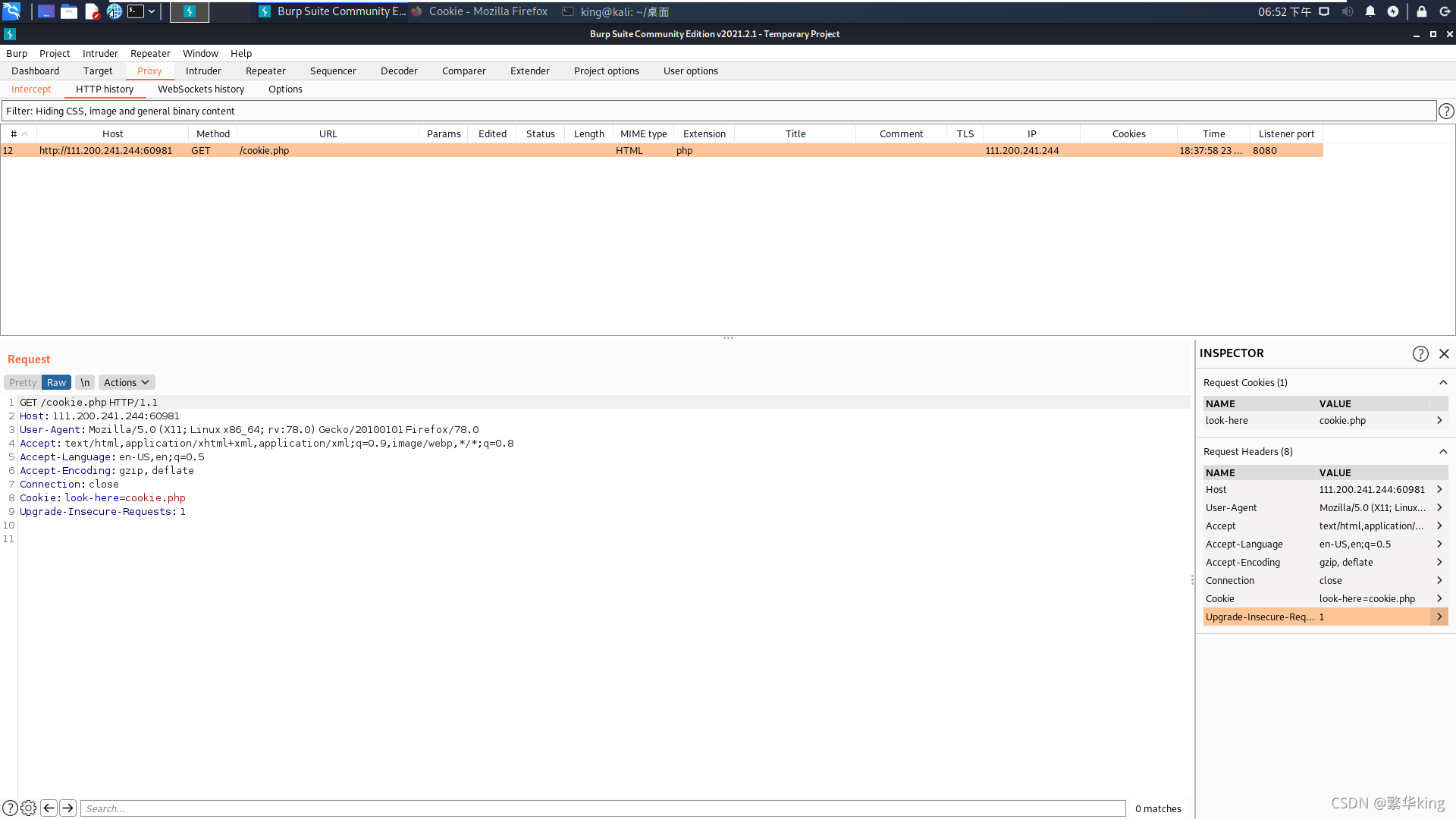The height and width of the screenshot is (819, 1456).
Task: Close the Inspector panel
Action: click(1444, 354)
